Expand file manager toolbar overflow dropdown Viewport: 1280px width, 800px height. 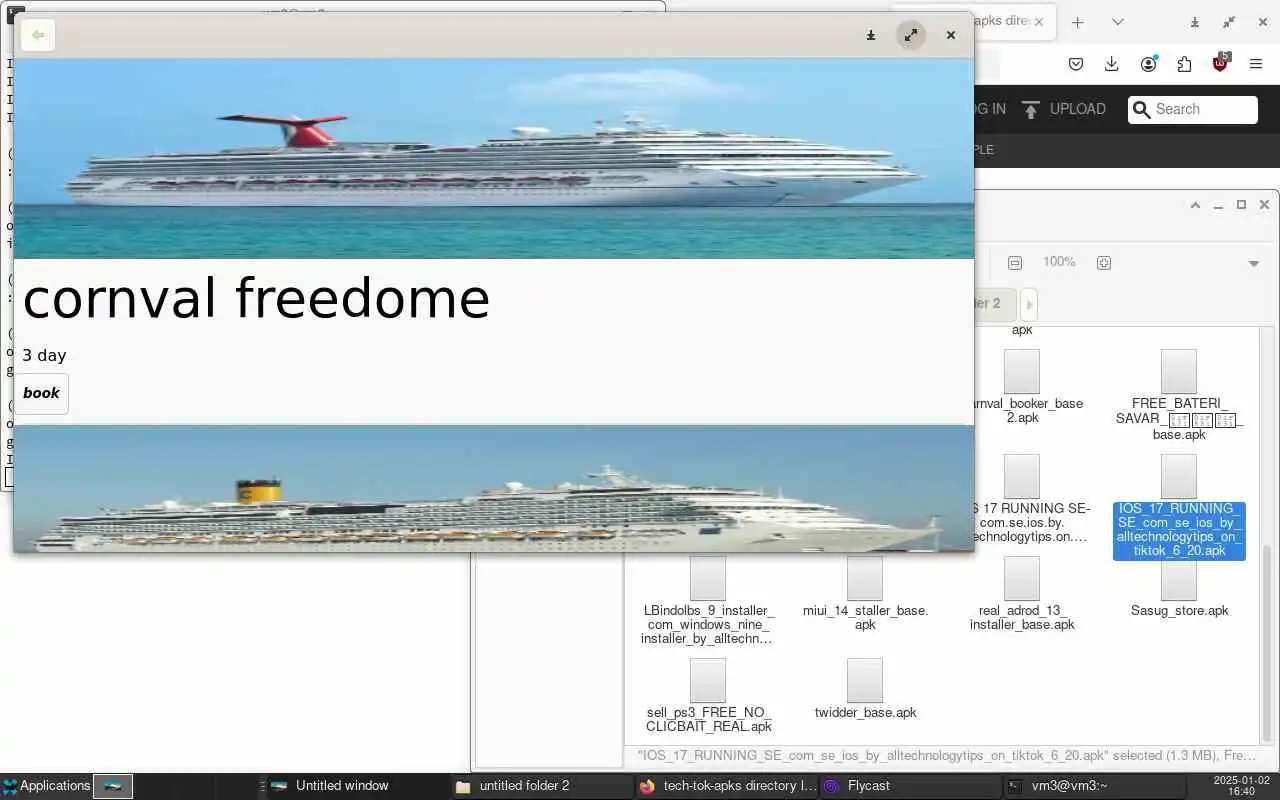[x=1254, y=264]
